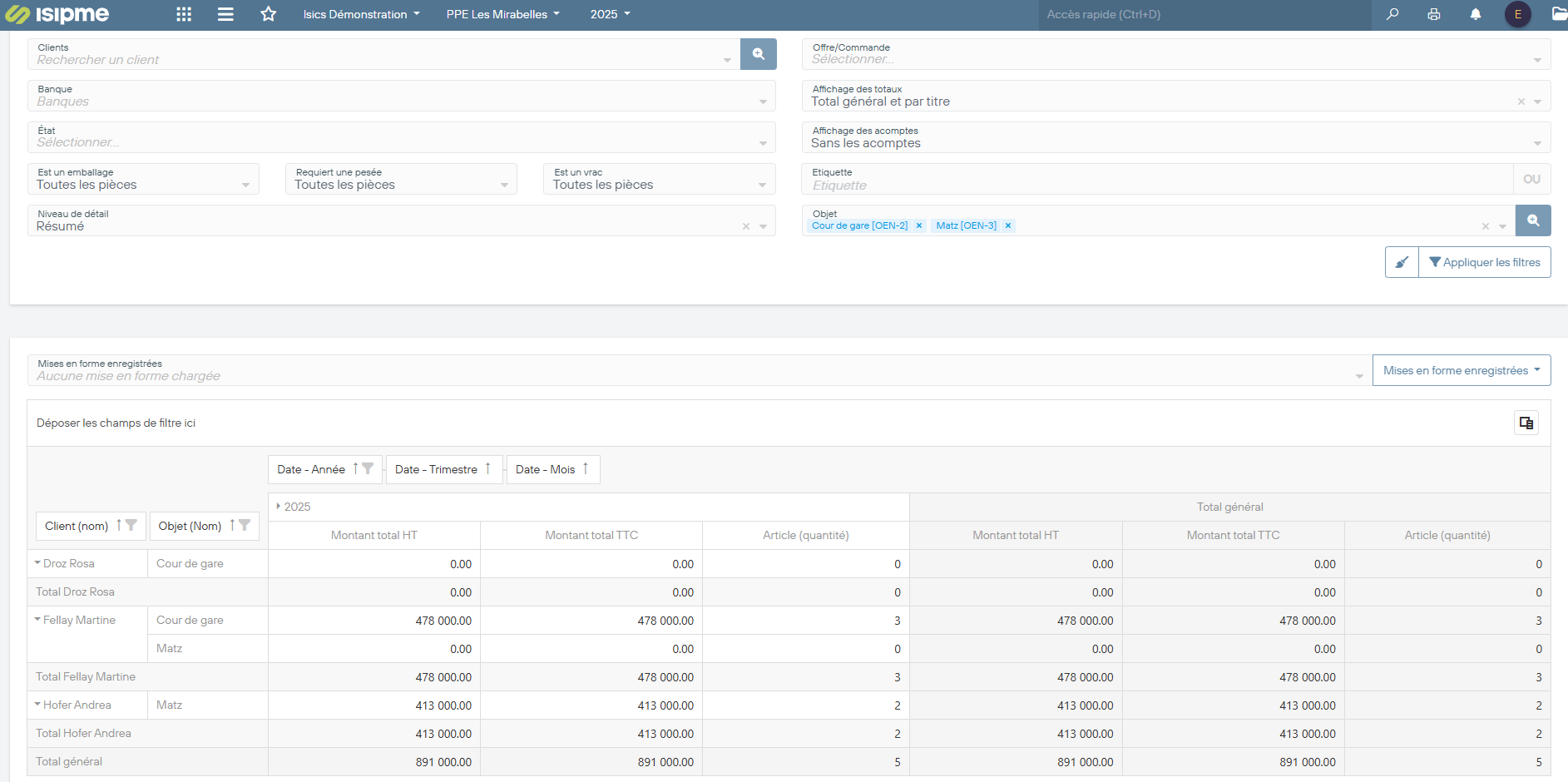Open Mises en forme enregistrées button
1568x782 pixels.
[1461, 370]
